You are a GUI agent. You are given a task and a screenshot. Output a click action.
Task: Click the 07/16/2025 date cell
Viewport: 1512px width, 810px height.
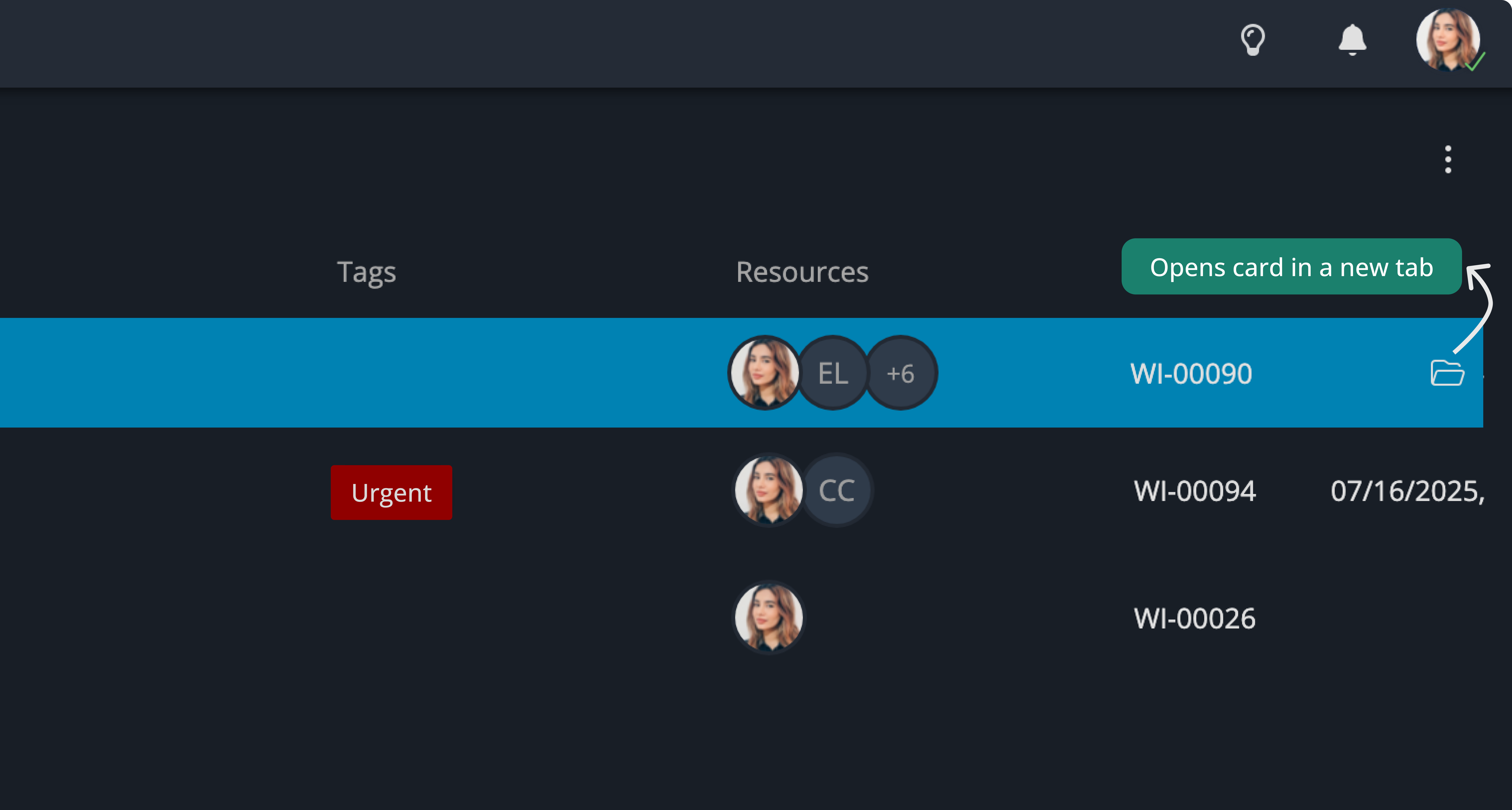pos(1407,491)
